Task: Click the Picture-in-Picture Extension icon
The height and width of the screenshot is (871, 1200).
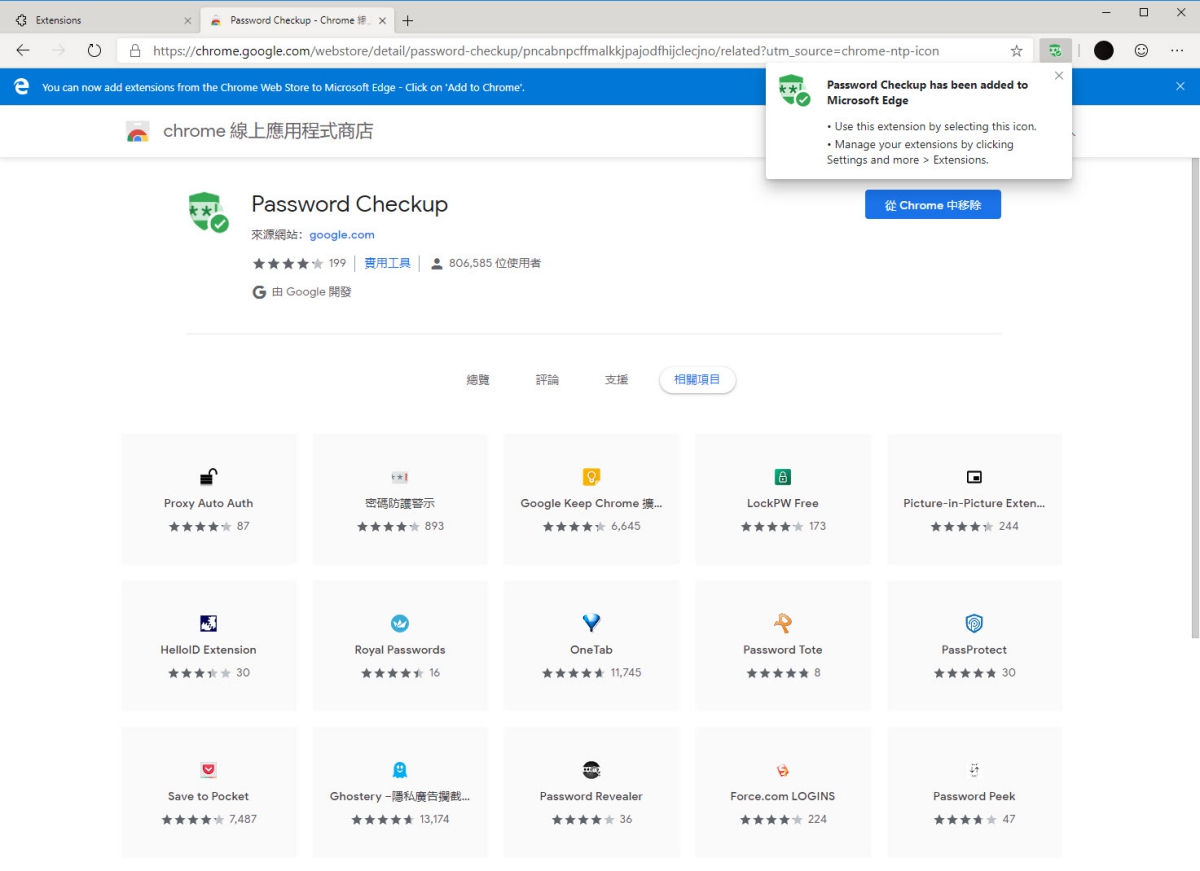Action: click(x=974, y=477)
